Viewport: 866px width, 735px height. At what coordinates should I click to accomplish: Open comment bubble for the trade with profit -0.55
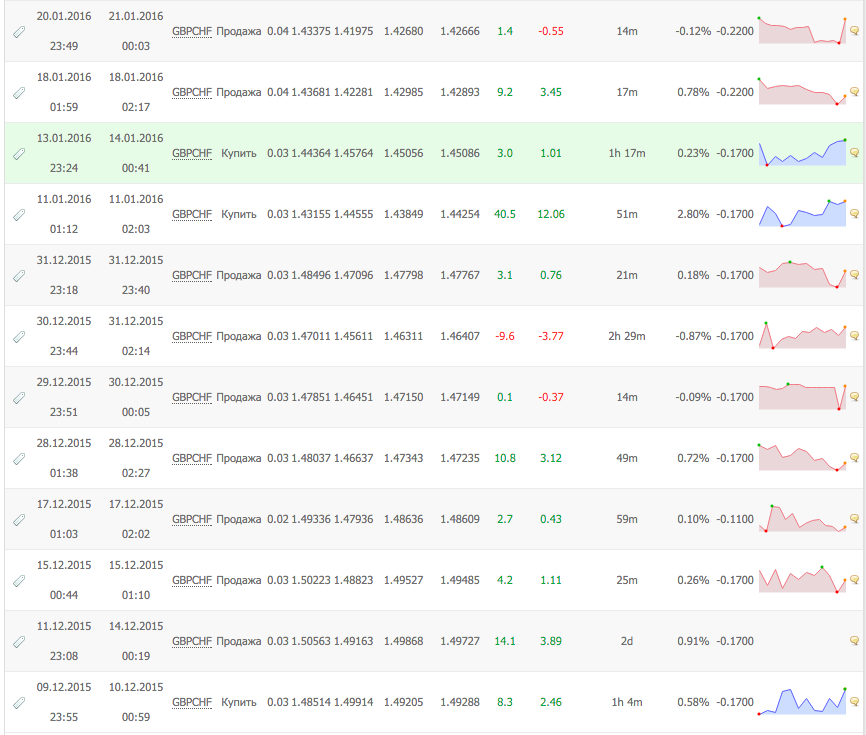(854, 31)
